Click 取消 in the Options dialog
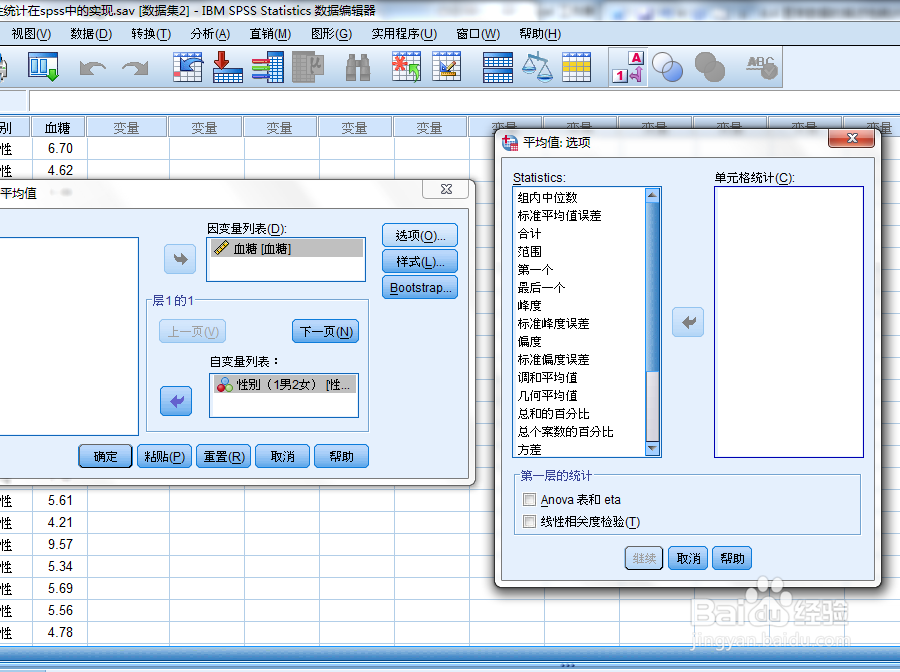The image size is (900, 672). [688, 558]
